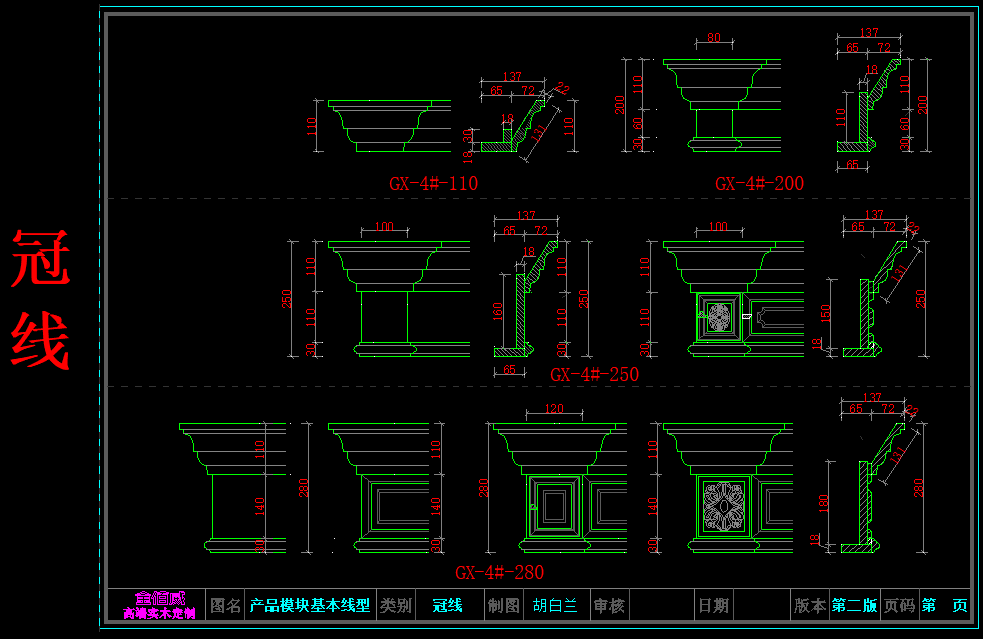The width and height of the screenshot is (983, 639).
Task: Select the 产品模块基本线型 drawing name text
Action: (310, 605)
